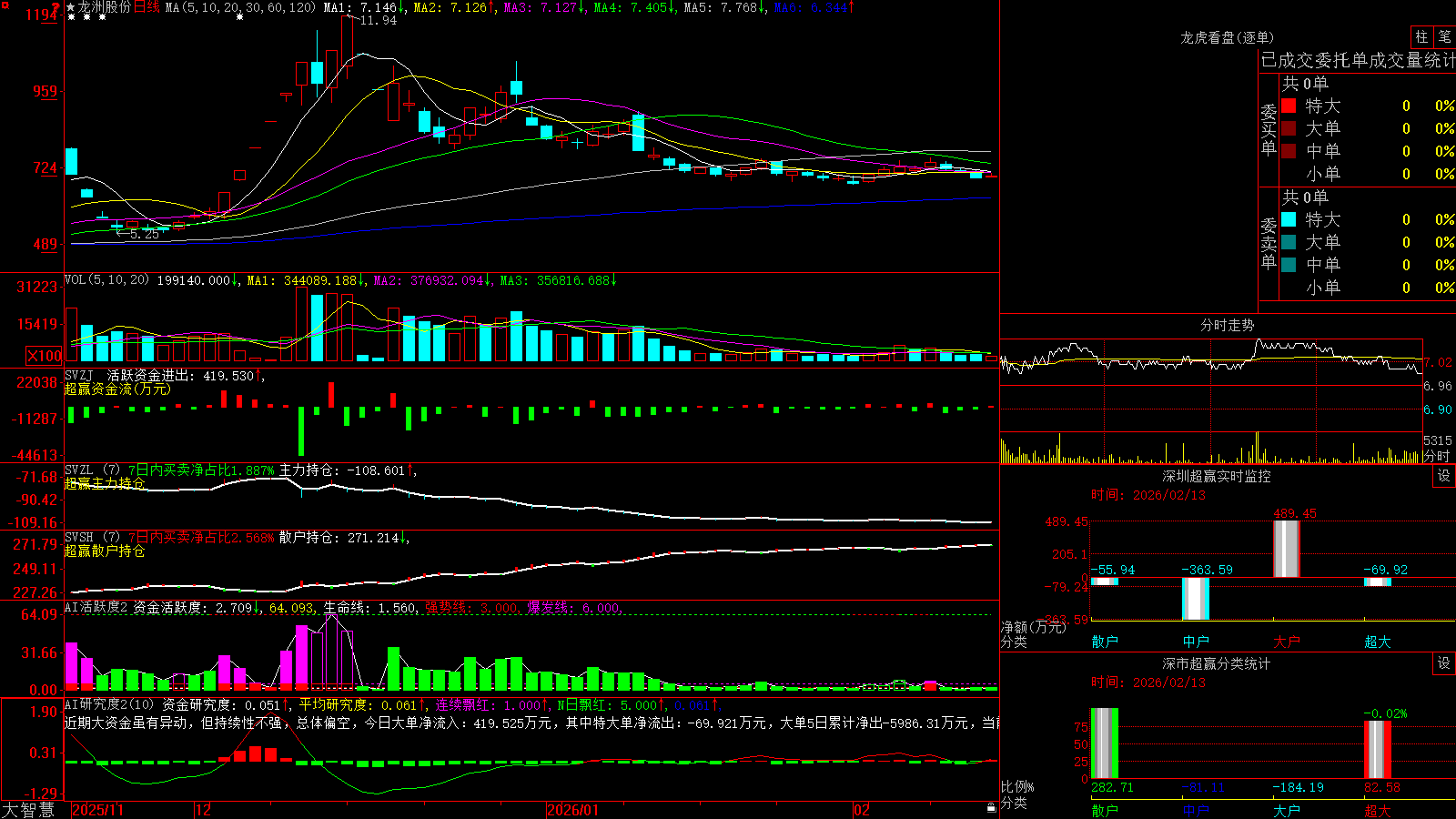Click the 爆发线: 6.000 label

(x=574, y=608)
